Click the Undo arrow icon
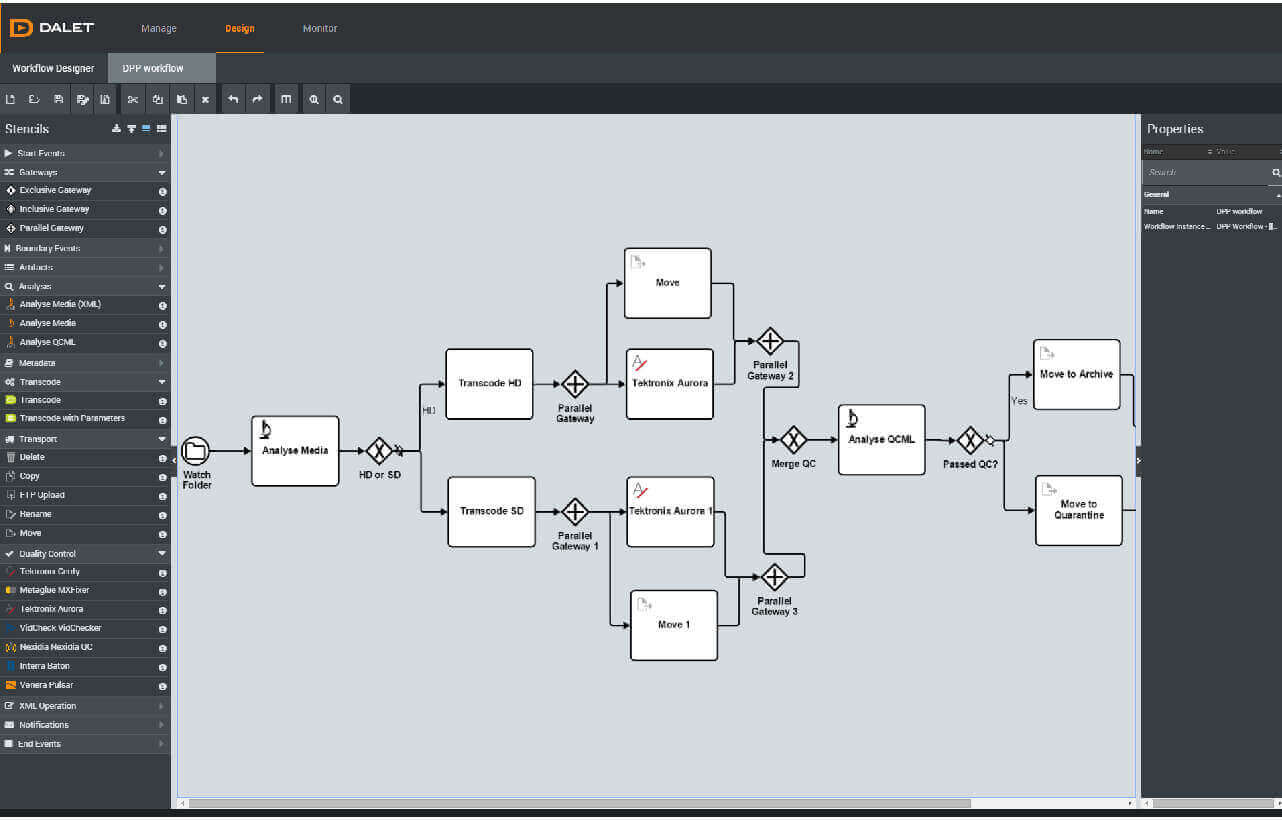Image resolution: width=1282 pixels, height=820 pixels. [x=233, y=99]
